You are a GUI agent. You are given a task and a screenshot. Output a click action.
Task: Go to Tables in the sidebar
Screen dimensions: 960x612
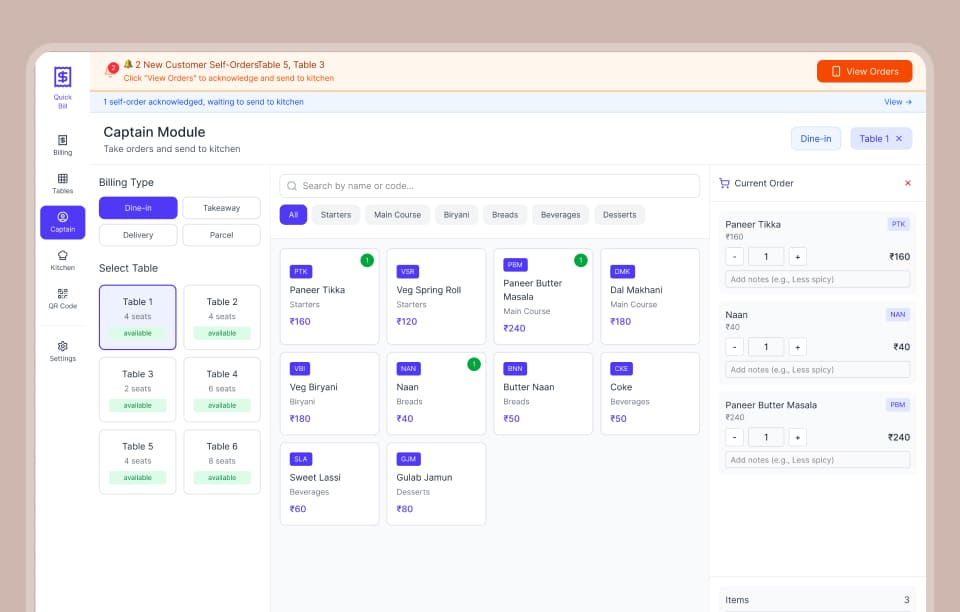point(62,184)
